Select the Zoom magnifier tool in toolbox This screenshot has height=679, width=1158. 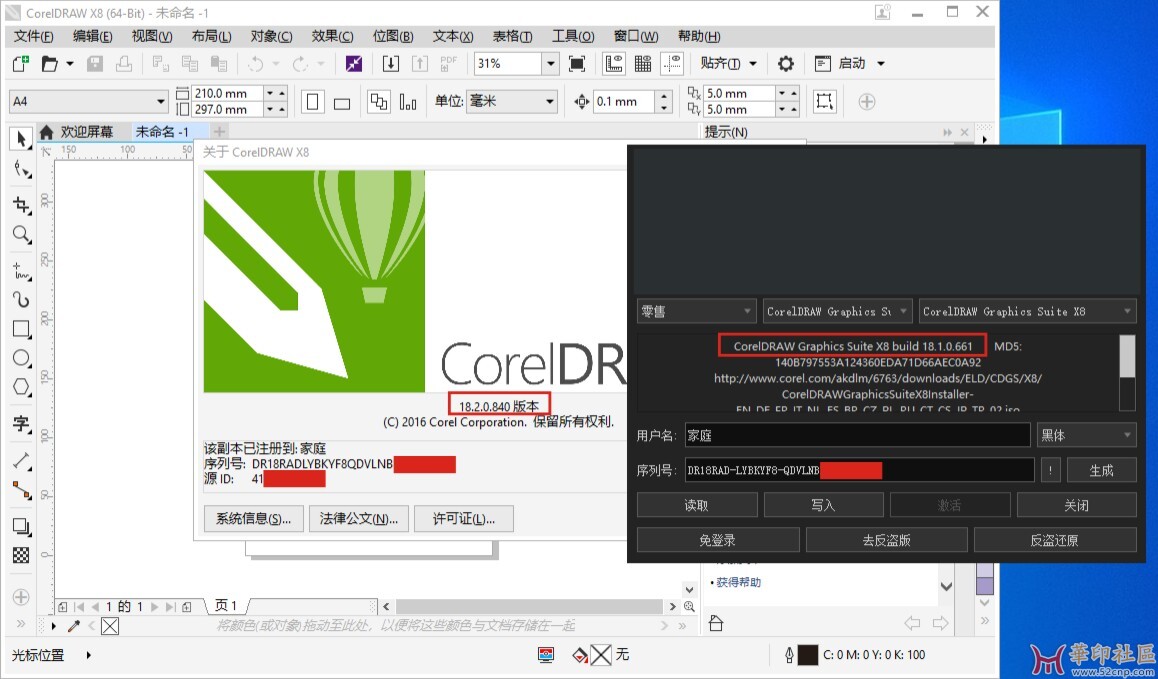pyautogui.click(x=21, y=235)
